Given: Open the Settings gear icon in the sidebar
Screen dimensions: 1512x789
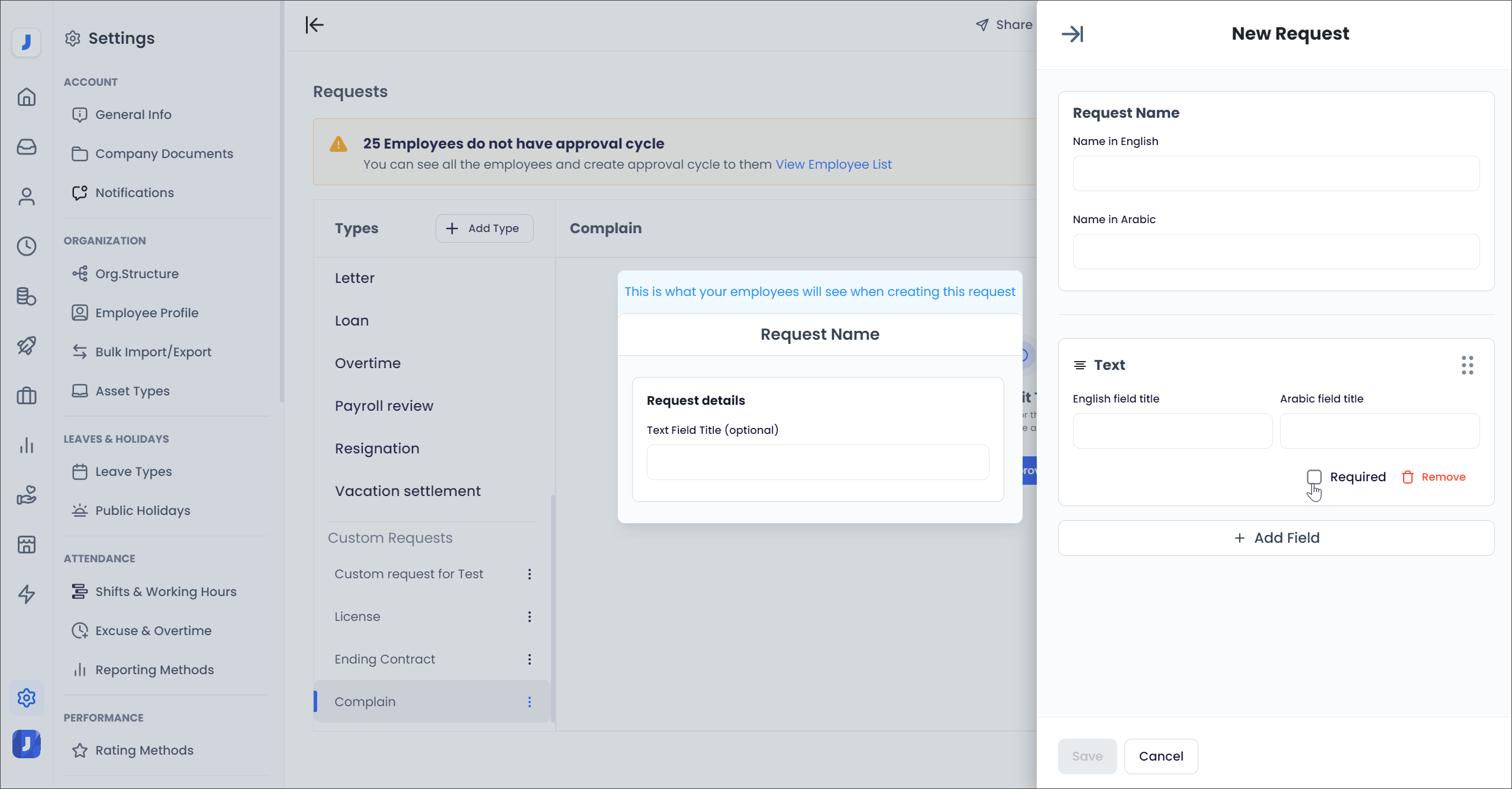Looking at the screenshot, I should [27, 698].
